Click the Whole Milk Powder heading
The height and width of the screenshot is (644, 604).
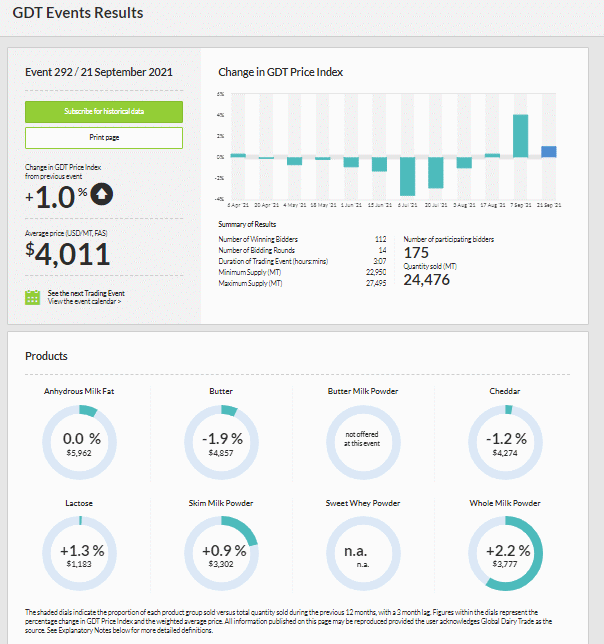pos(505,503)
